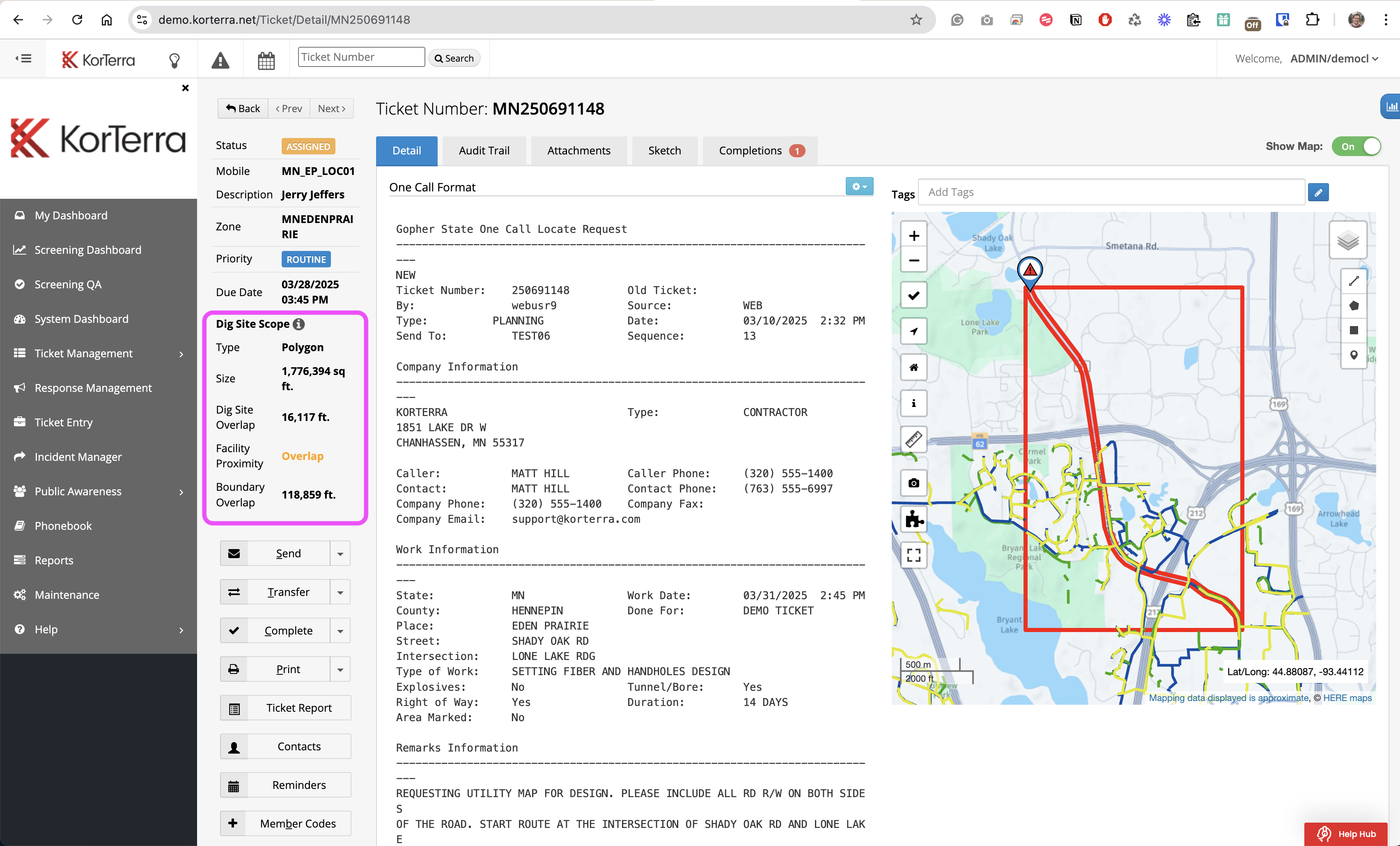The height and width of the screenshot is (846, 1400).
Task: Click the lightbulb icon in header
Action: pyautogui.click(x=174, y=60)
